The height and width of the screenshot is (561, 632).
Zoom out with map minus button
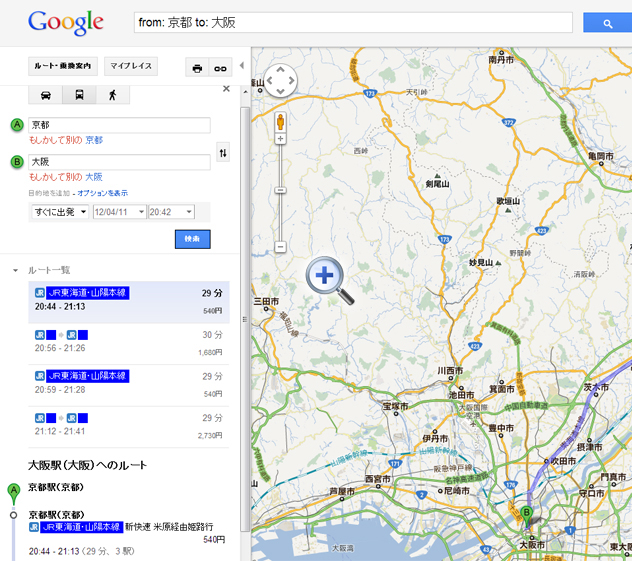(x=281, y=247)
